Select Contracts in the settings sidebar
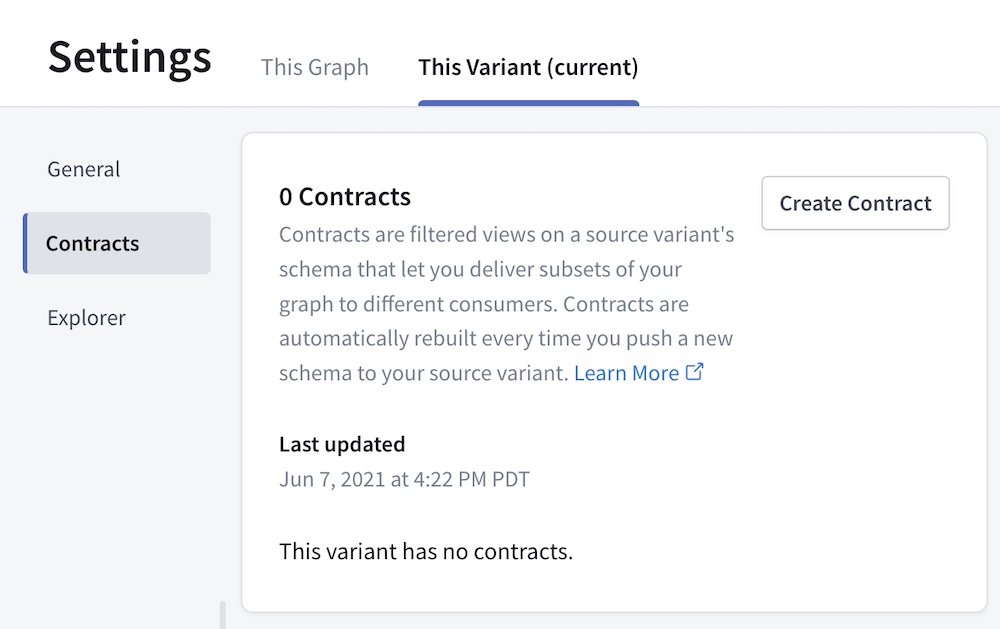 pyautogui.click(x=92, y=243)
